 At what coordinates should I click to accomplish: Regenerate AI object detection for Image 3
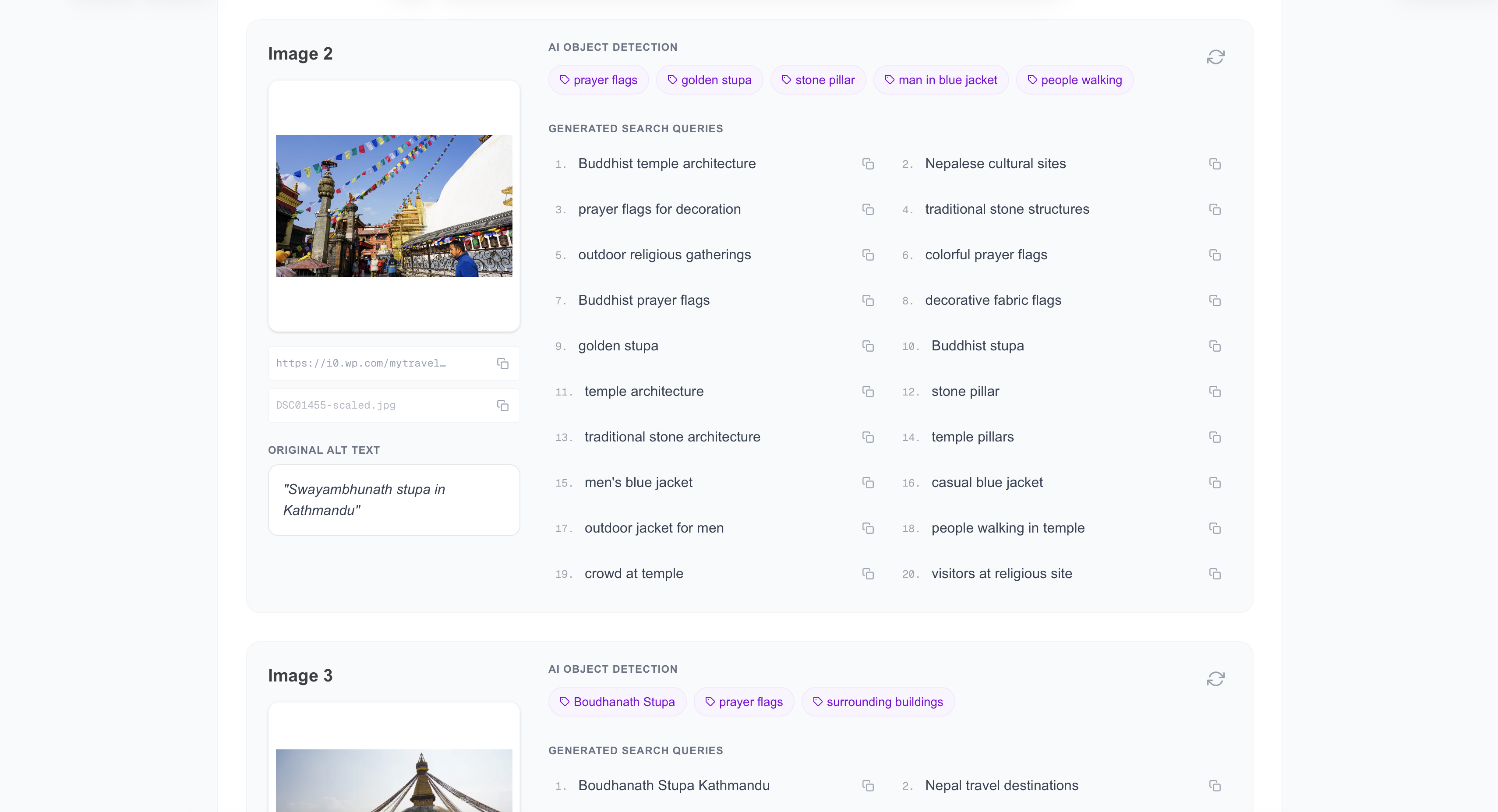click(1216, 679)
